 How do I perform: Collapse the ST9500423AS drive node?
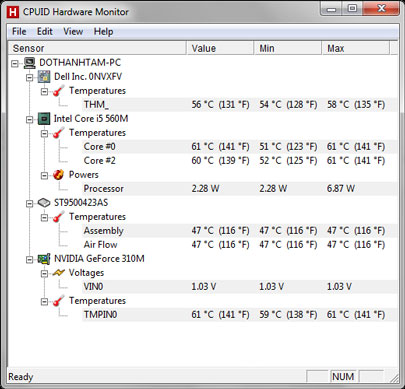pyautogui.click(x=30, y=203)
